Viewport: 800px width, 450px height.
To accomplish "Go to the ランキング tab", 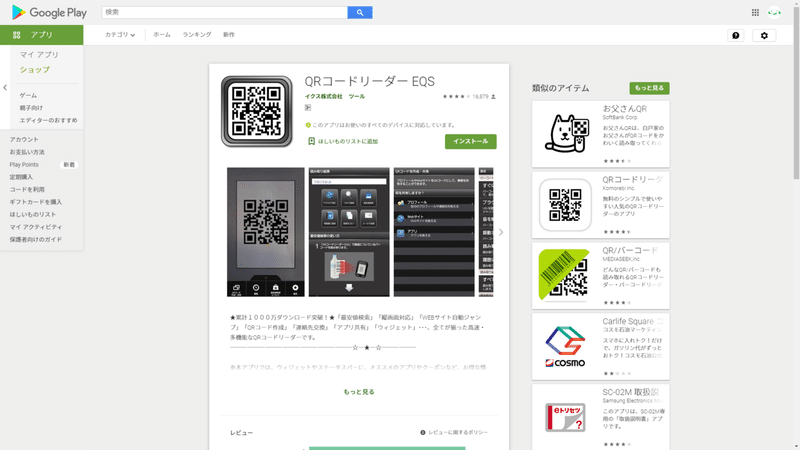I will (196, 35).
